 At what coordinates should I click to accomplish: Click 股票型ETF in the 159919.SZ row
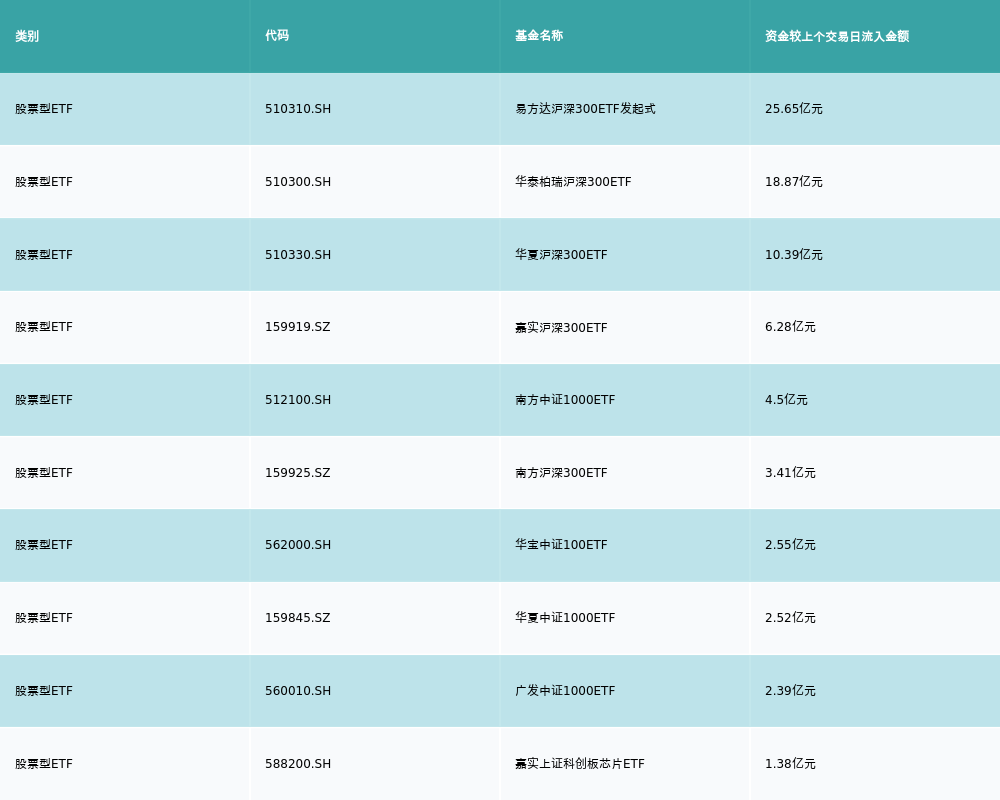pos(44,327)
